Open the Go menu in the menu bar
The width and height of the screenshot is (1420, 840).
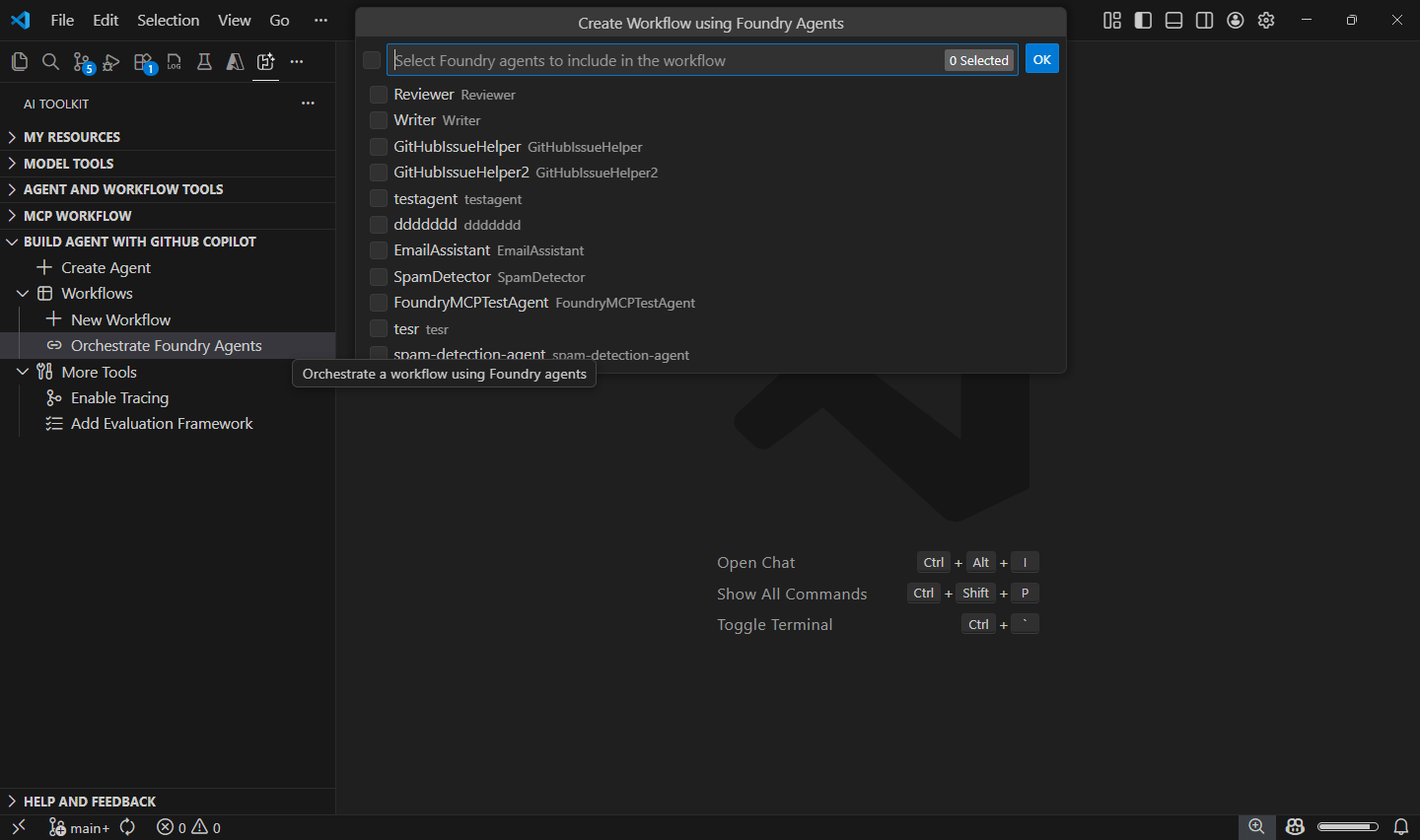pyautogui.click(x=279, y=20)
